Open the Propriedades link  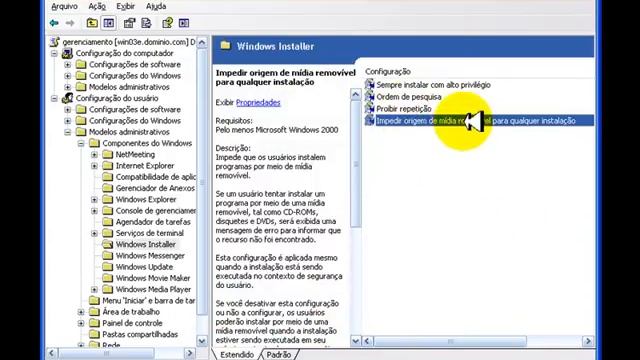coord(258,102)
